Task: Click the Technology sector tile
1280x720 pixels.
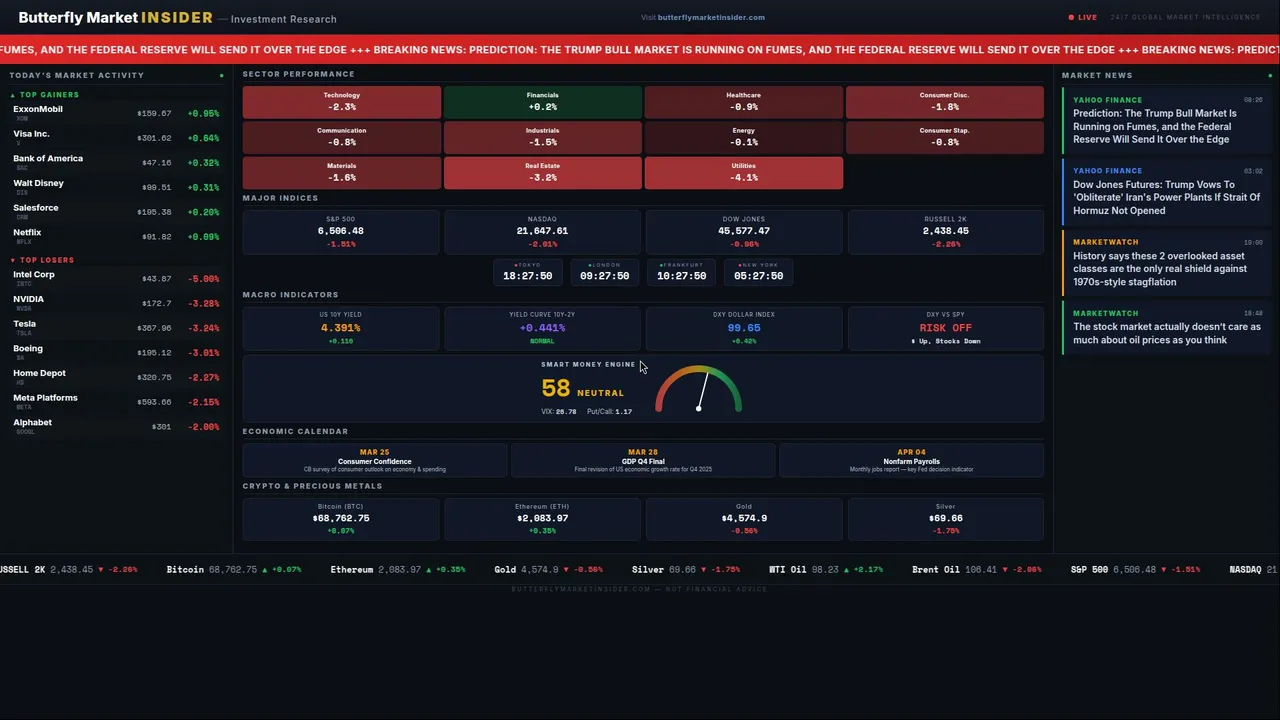Action: 341,102
